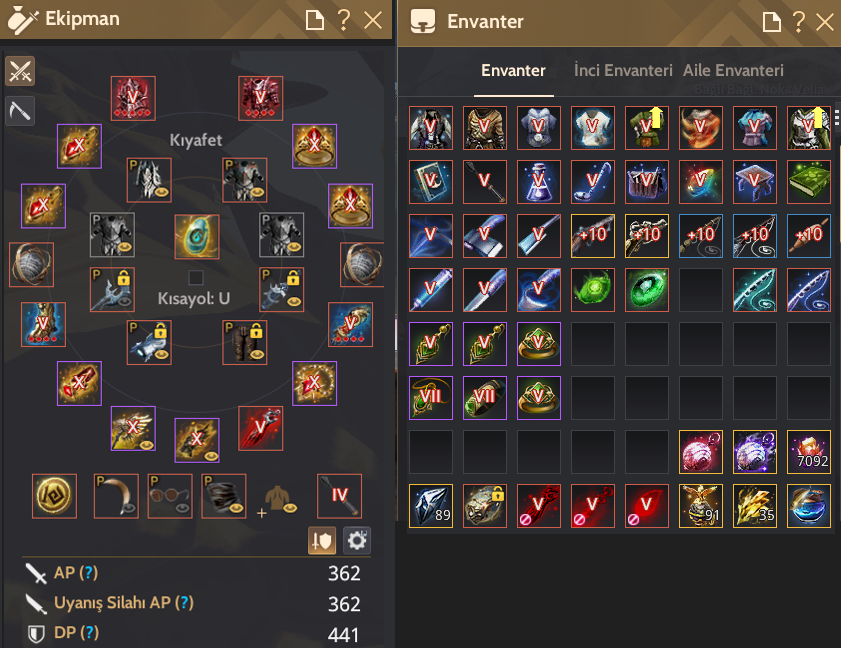The height and width of the screenshot is (648, 841).
Task: Select the item stack showing 7092
Action: (809, 452)
